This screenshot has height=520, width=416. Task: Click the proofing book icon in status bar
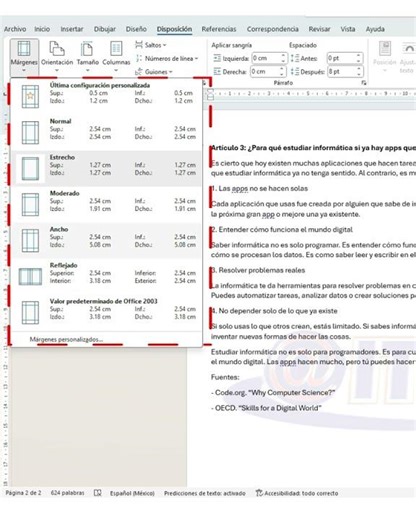coord(97,493)
